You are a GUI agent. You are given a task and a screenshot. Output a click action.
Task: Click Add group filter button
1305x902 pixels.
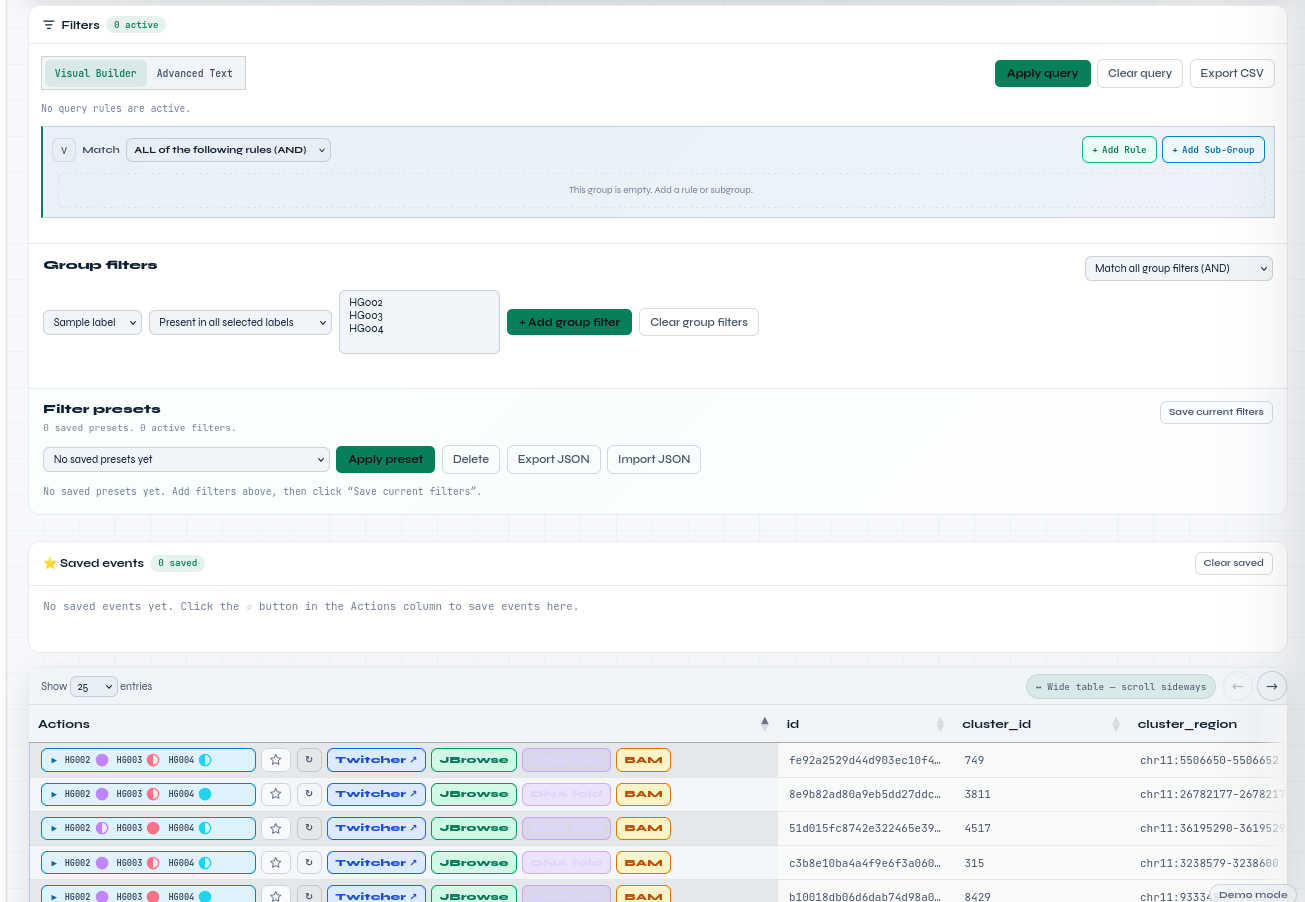569,322
